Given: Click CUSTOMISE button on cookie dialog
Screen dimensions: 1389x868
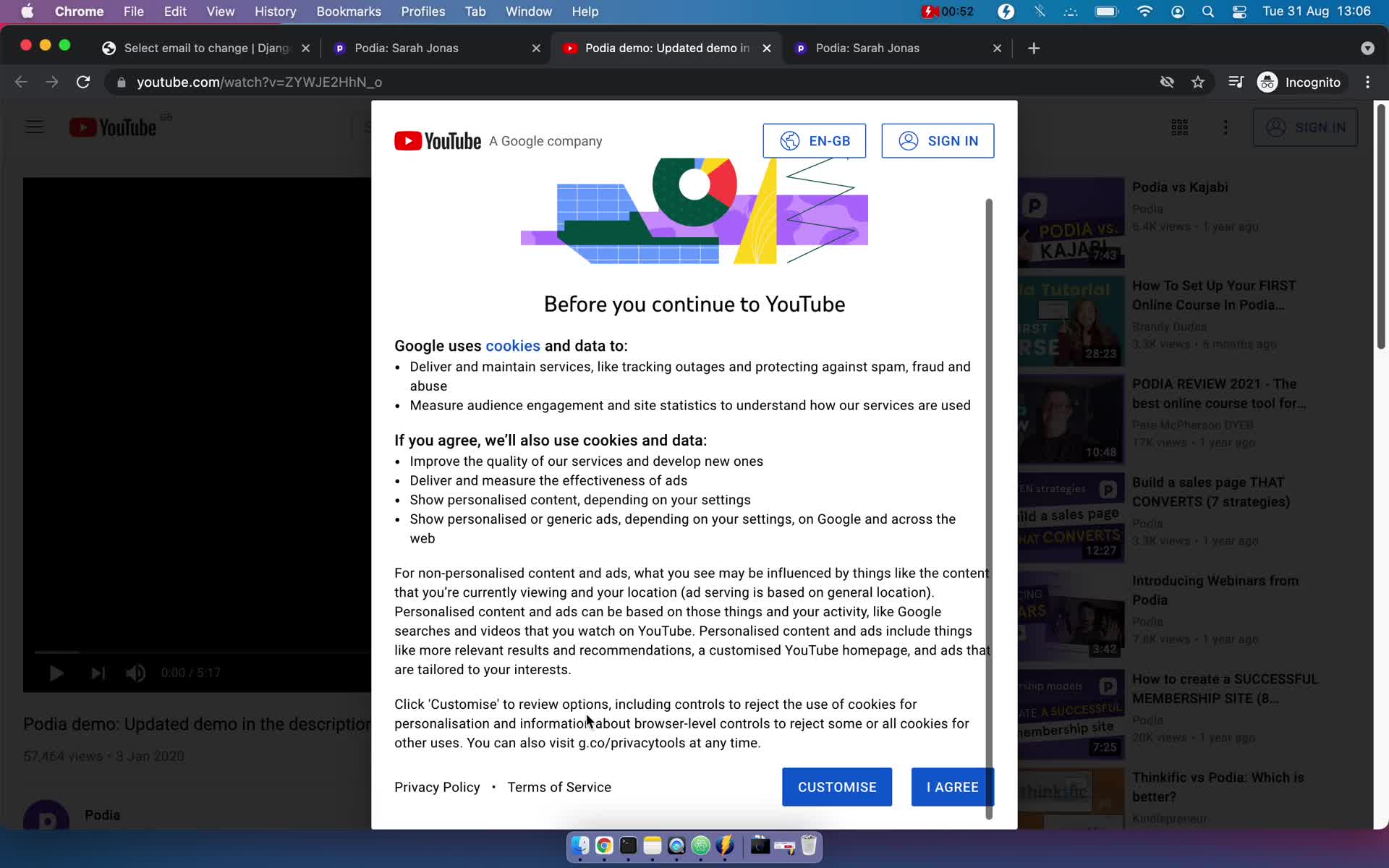Looking at the screenshot, I should (x=837, y=787).
